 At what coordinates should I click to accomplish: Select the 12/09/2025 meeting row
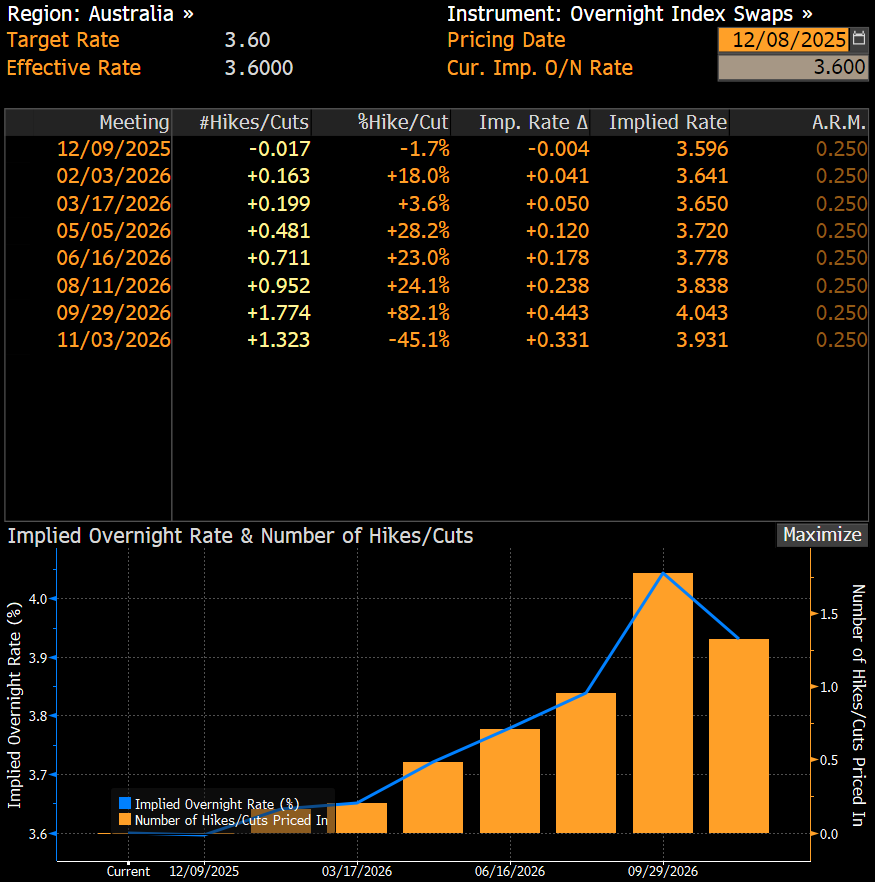tap(114, 149)
